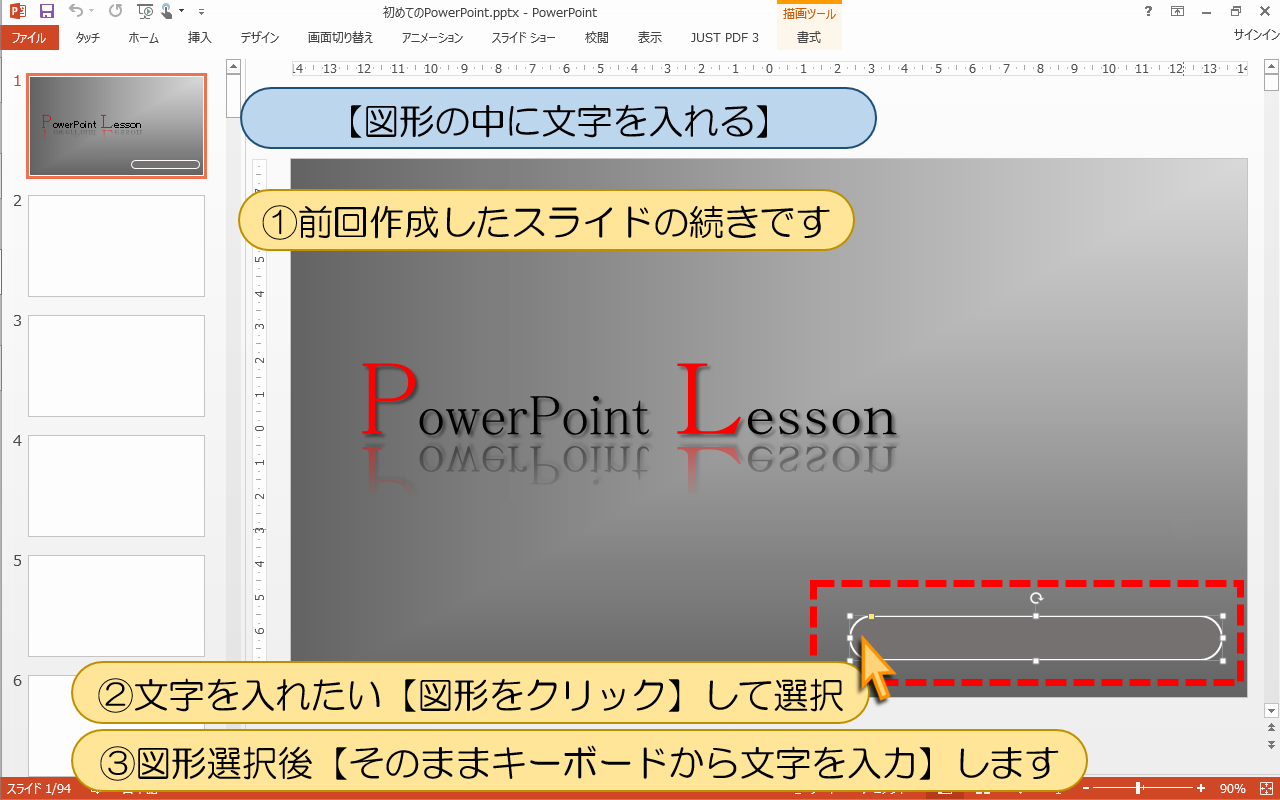Go to next slide double-arrow button

(1271, 745)
